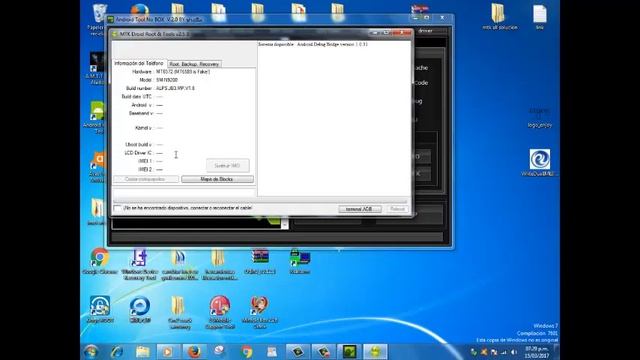The image size is (640, 360).
Task: Open the Windows Device Recovery Tool shortcut
Action: pyautogui.click(x=139, y=264)
